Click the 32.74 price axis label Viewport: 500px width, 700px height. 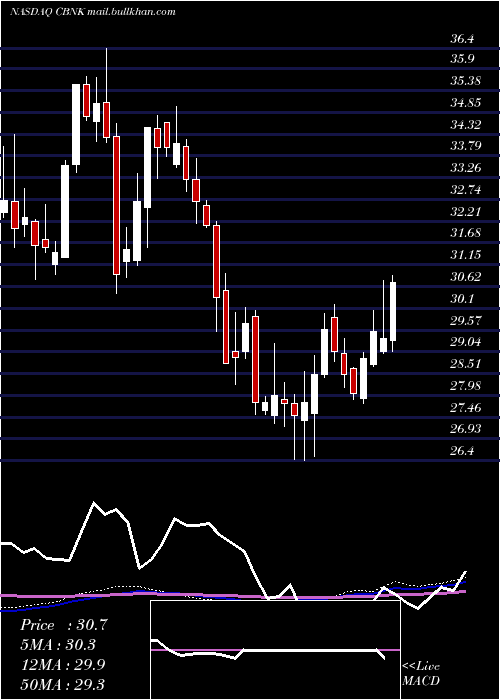click(465, 190)
